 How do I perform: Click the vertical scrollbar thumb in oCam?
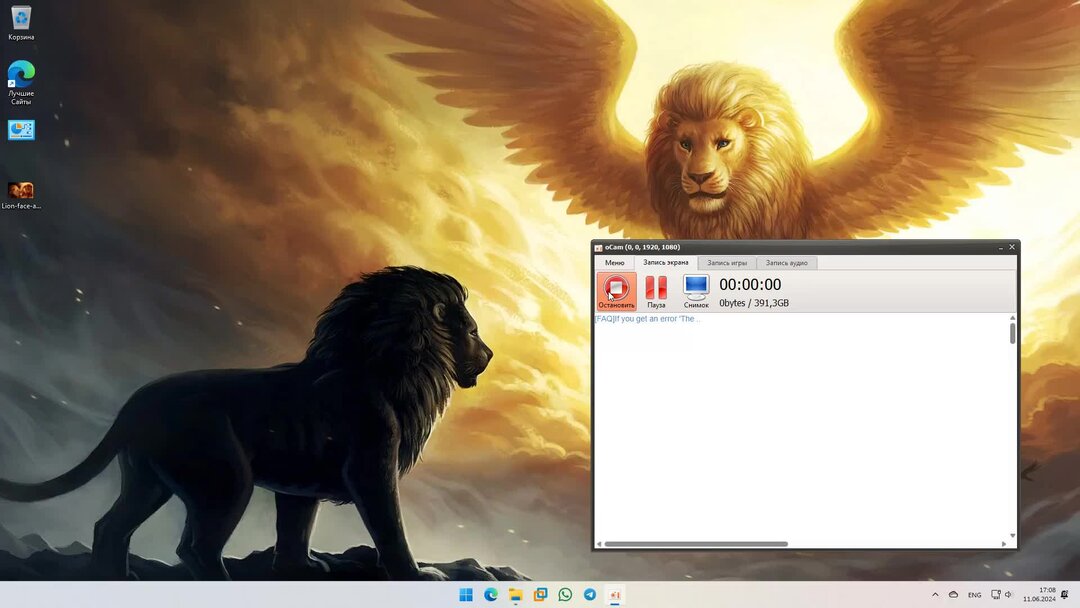(x=1012, y=334)
